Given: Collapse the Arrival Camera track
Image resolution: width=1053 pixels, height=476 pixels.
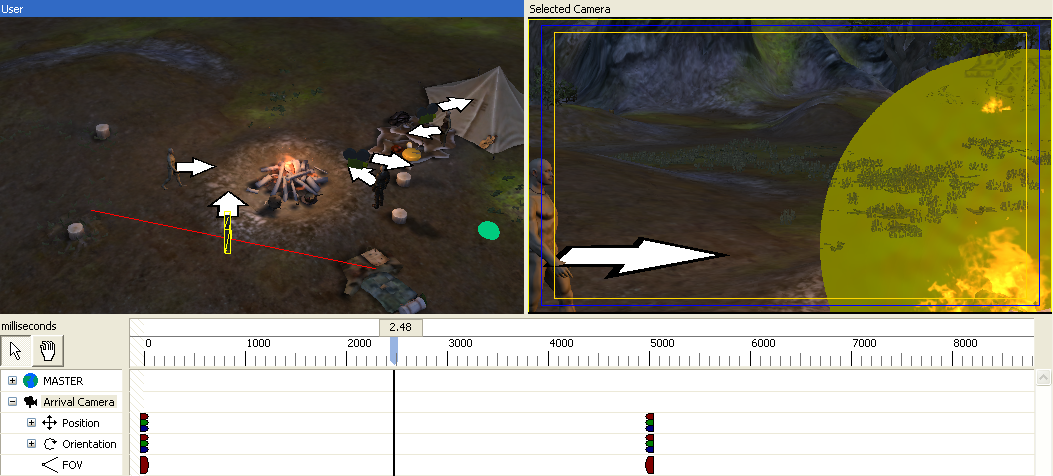Looking at the screenshot, I should [x=12, y=402].
